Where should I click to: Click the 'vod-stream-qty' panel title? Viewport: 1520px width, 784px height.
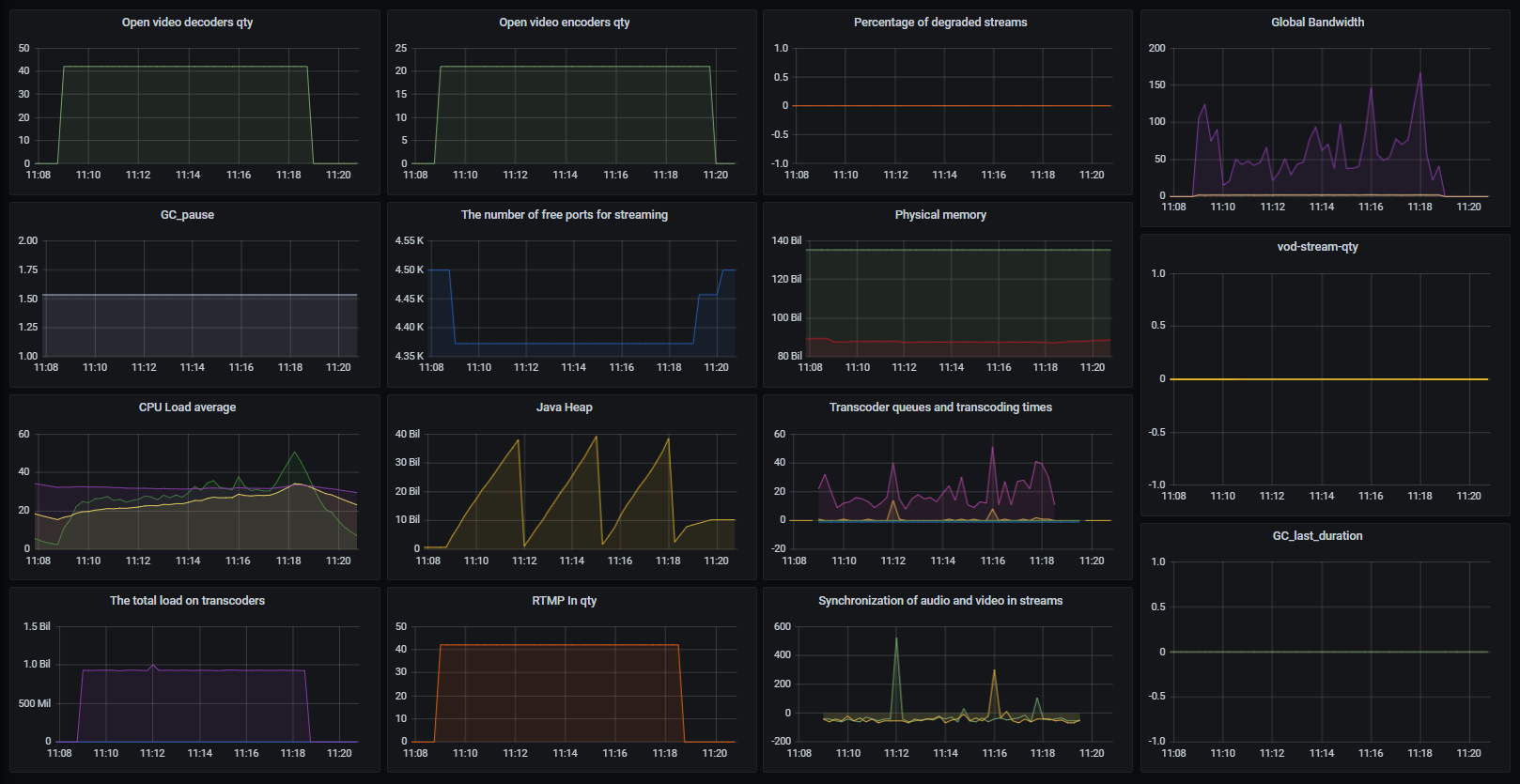pyautogui.click(x=1317, y=246)
